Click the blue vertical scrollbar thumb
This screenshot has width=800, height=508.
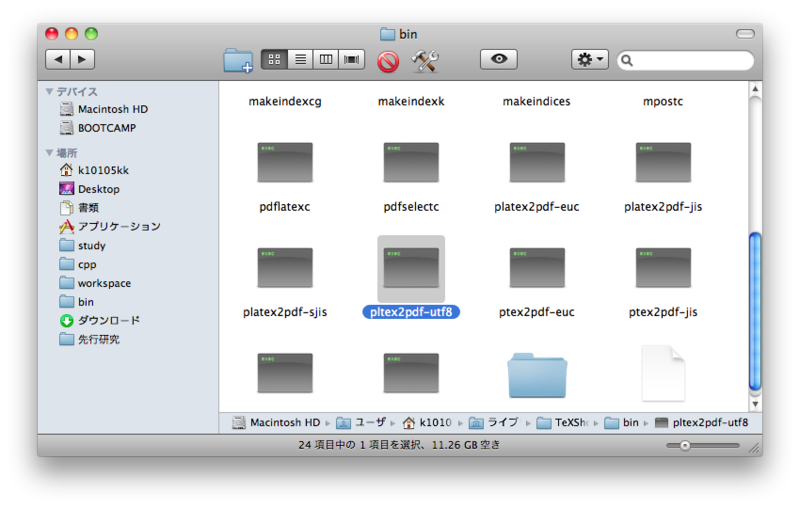click(x=755, y=312)
